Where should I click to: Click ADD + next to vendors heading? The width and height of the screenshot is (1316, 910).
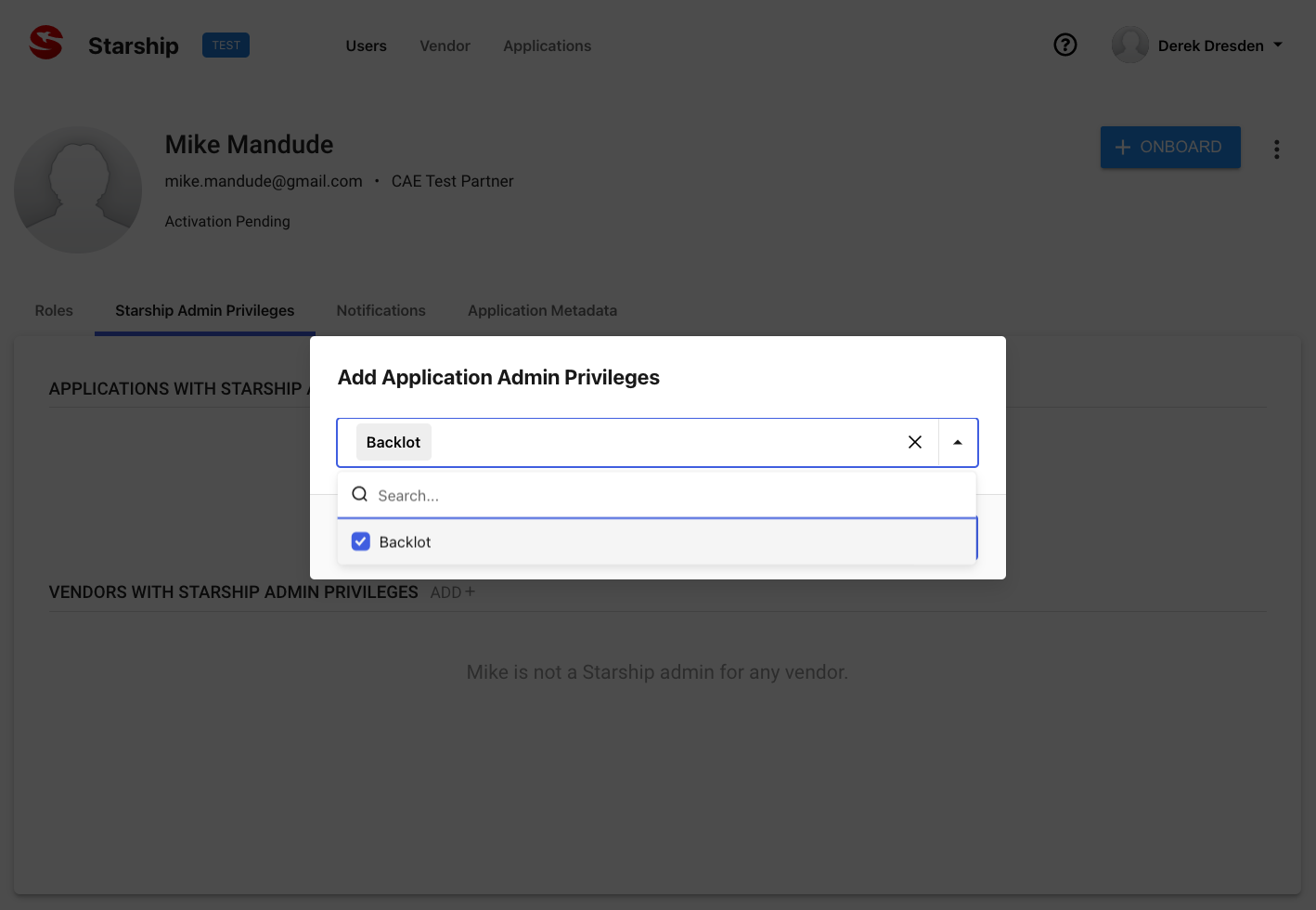(x=452, y=592)
